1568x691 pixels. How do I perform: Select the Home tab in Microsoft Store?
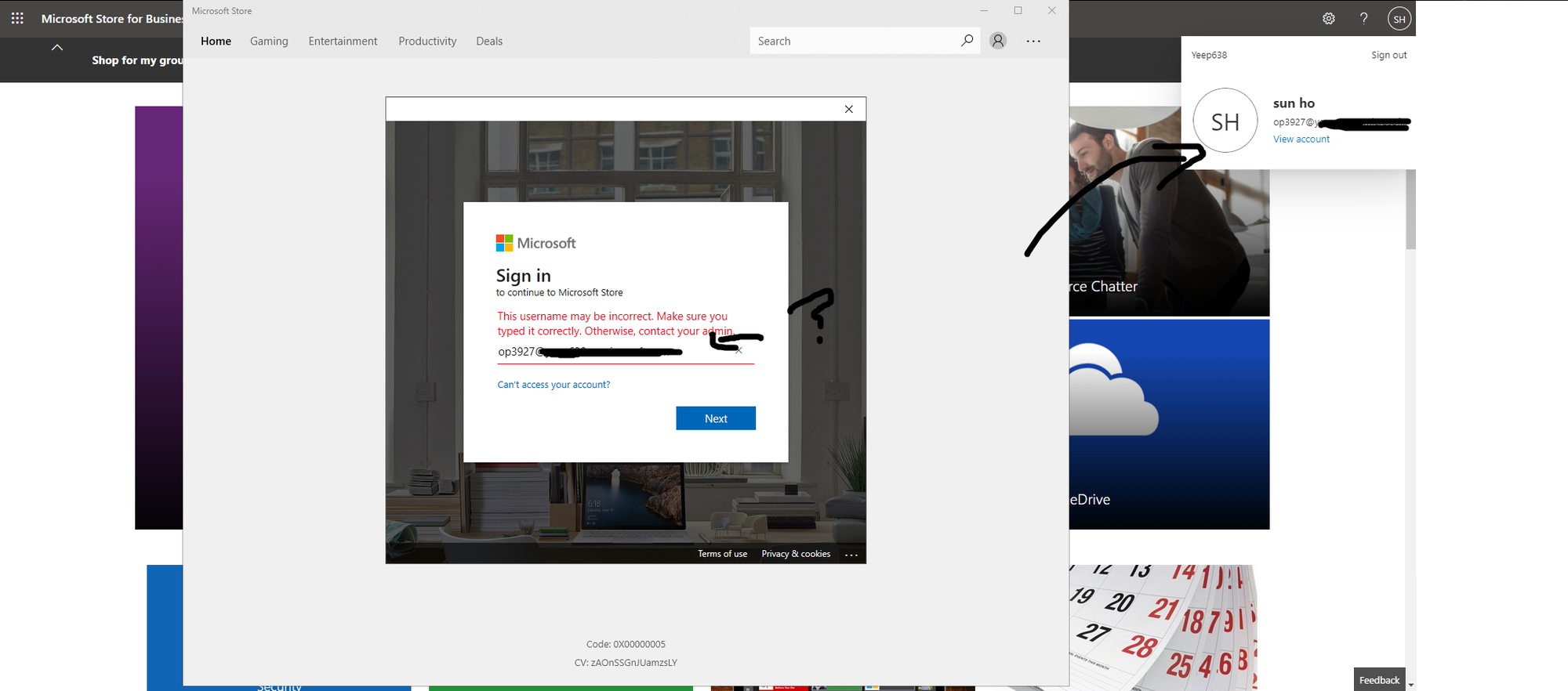click(216, 41)
